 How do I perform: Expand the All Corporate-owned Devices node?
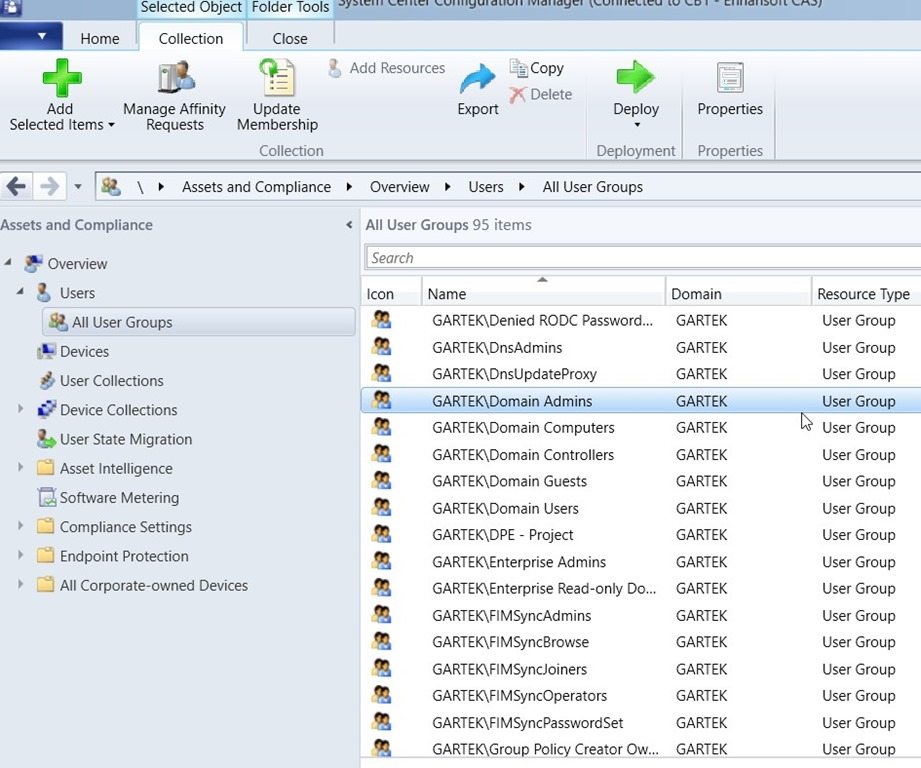pyautogui.click(x=21, y=584)
